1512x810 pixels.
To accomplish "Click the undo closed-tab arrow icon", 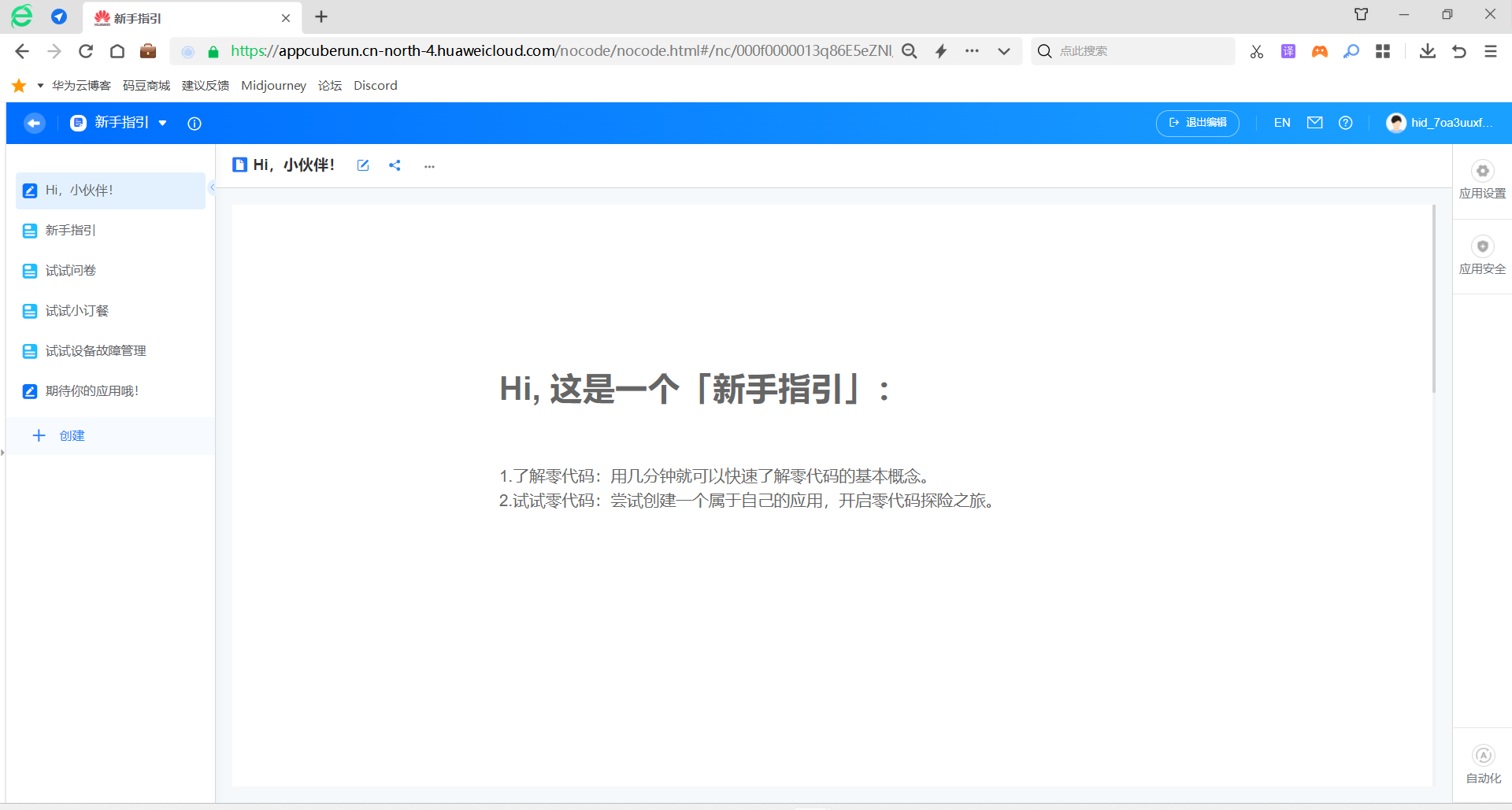I will (1459, 51).
